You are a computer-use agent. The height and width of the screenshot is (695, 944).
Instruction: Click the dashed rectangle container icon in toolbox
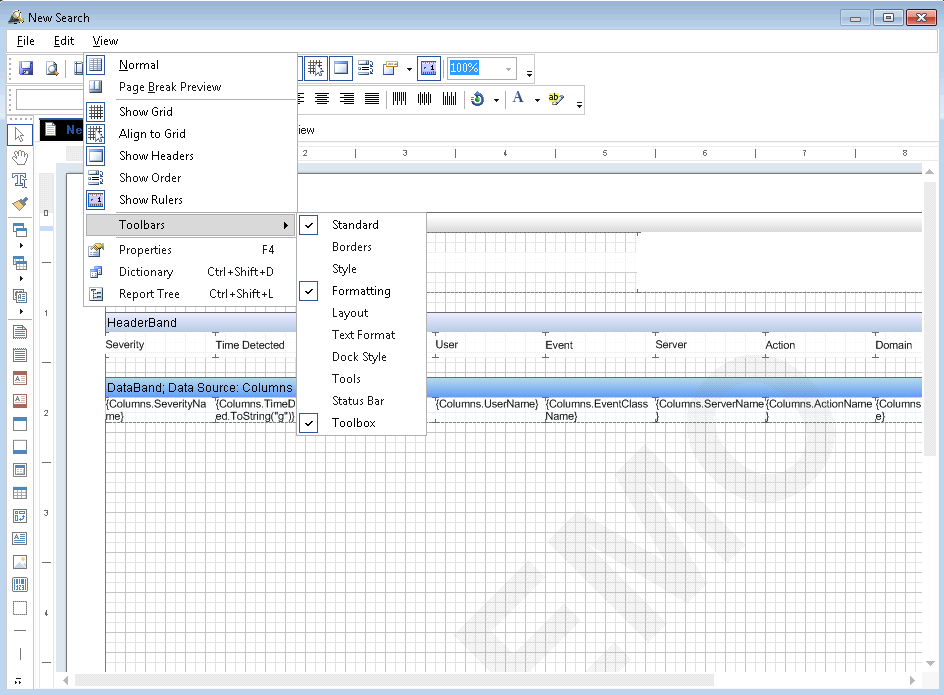(19, 608)
